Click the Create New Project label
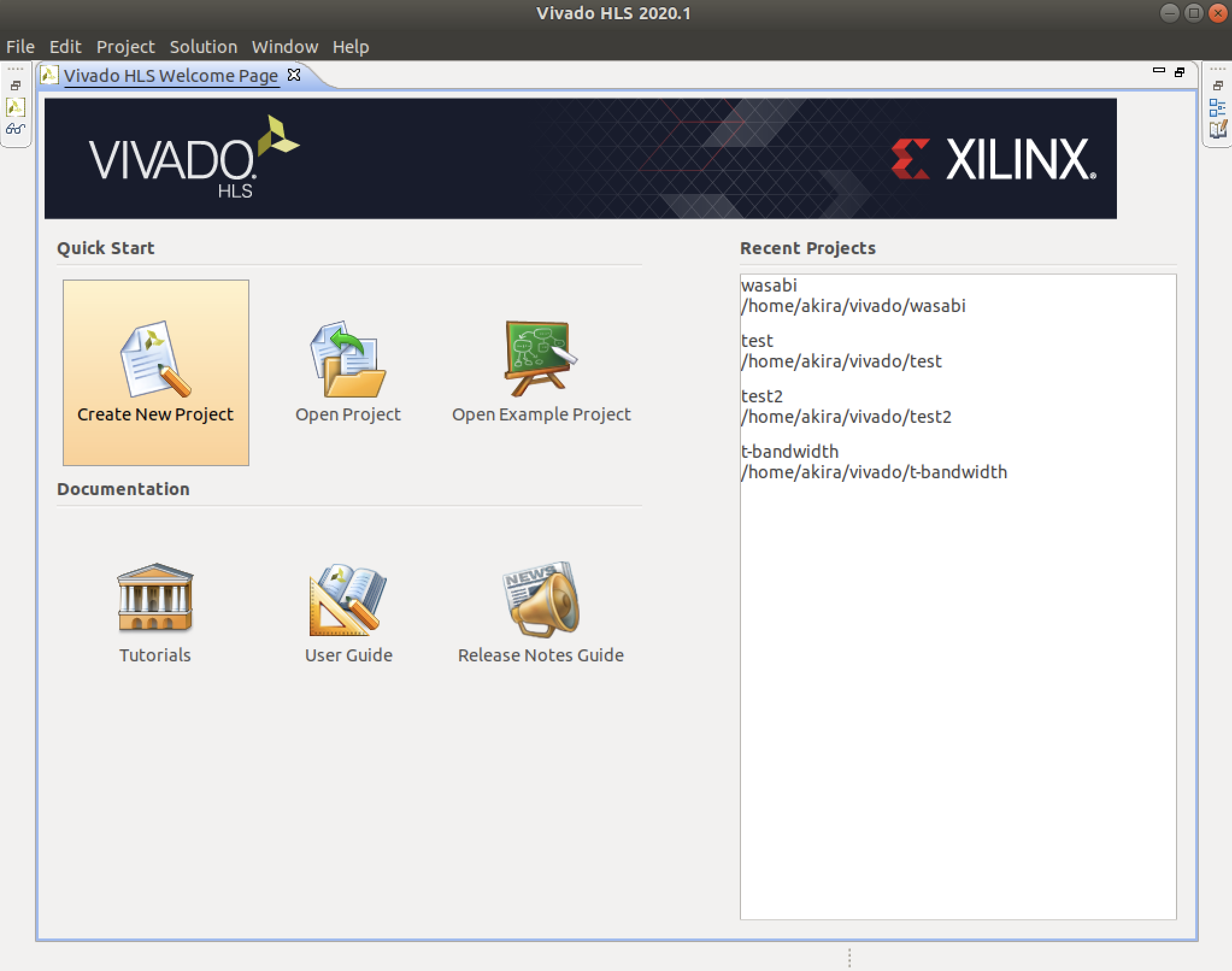Image resolution: width=1232 pixels, height=971 pixels. point(155,414)
